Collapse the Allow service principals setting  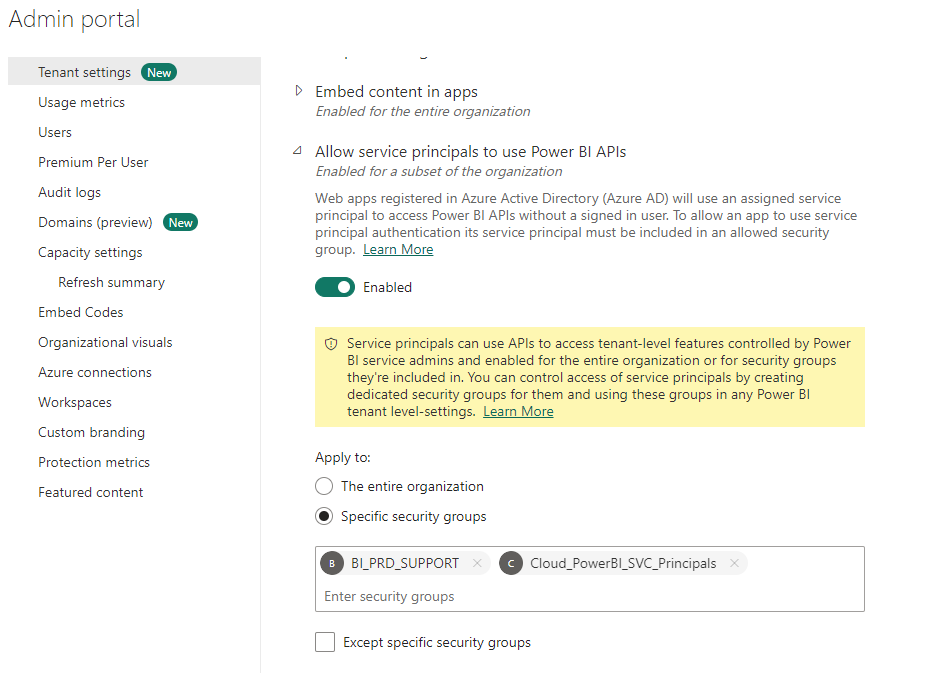(296, 151)
